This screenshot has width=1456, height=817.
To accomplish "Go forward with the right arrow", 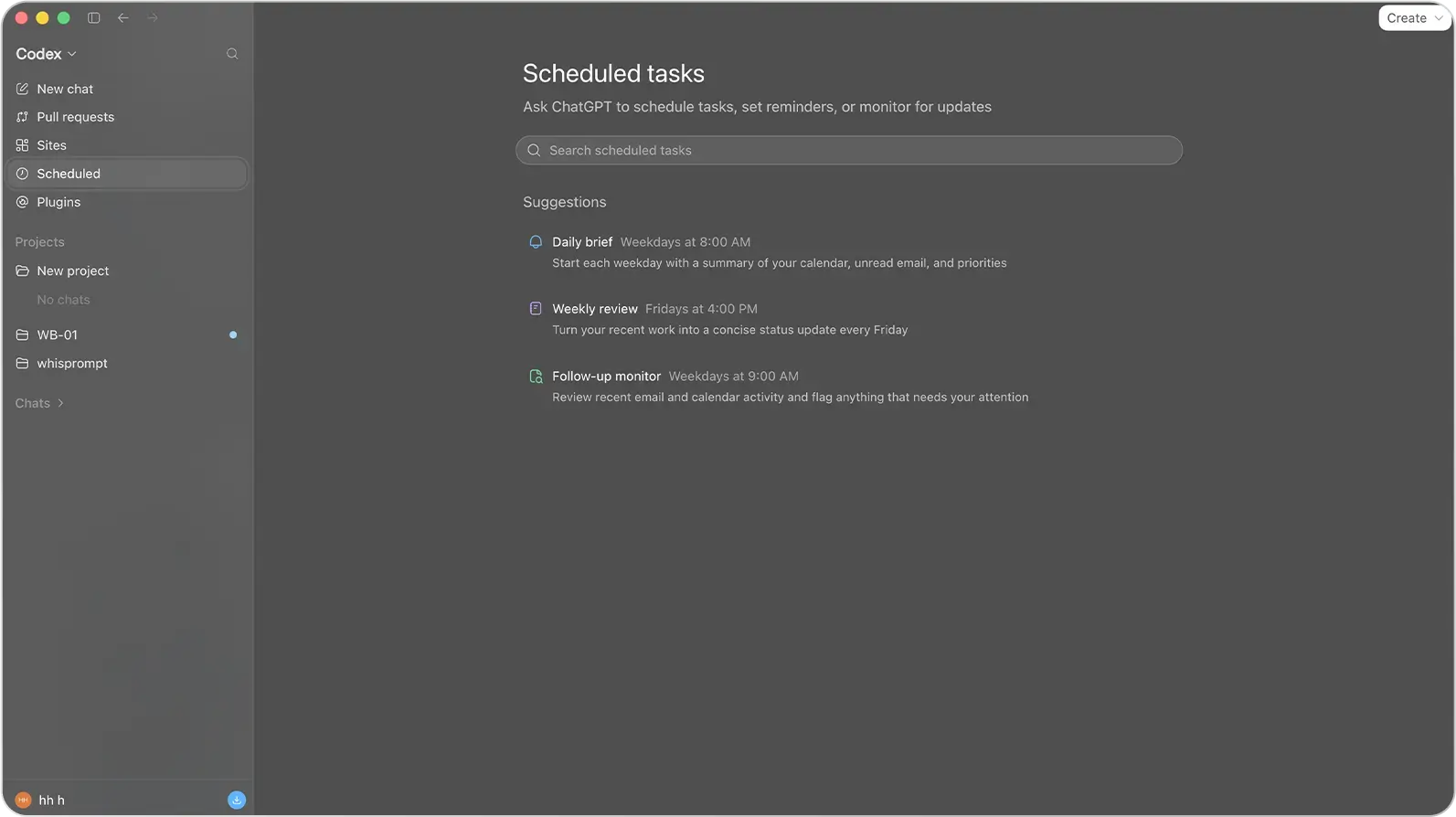I will (153, 17).
